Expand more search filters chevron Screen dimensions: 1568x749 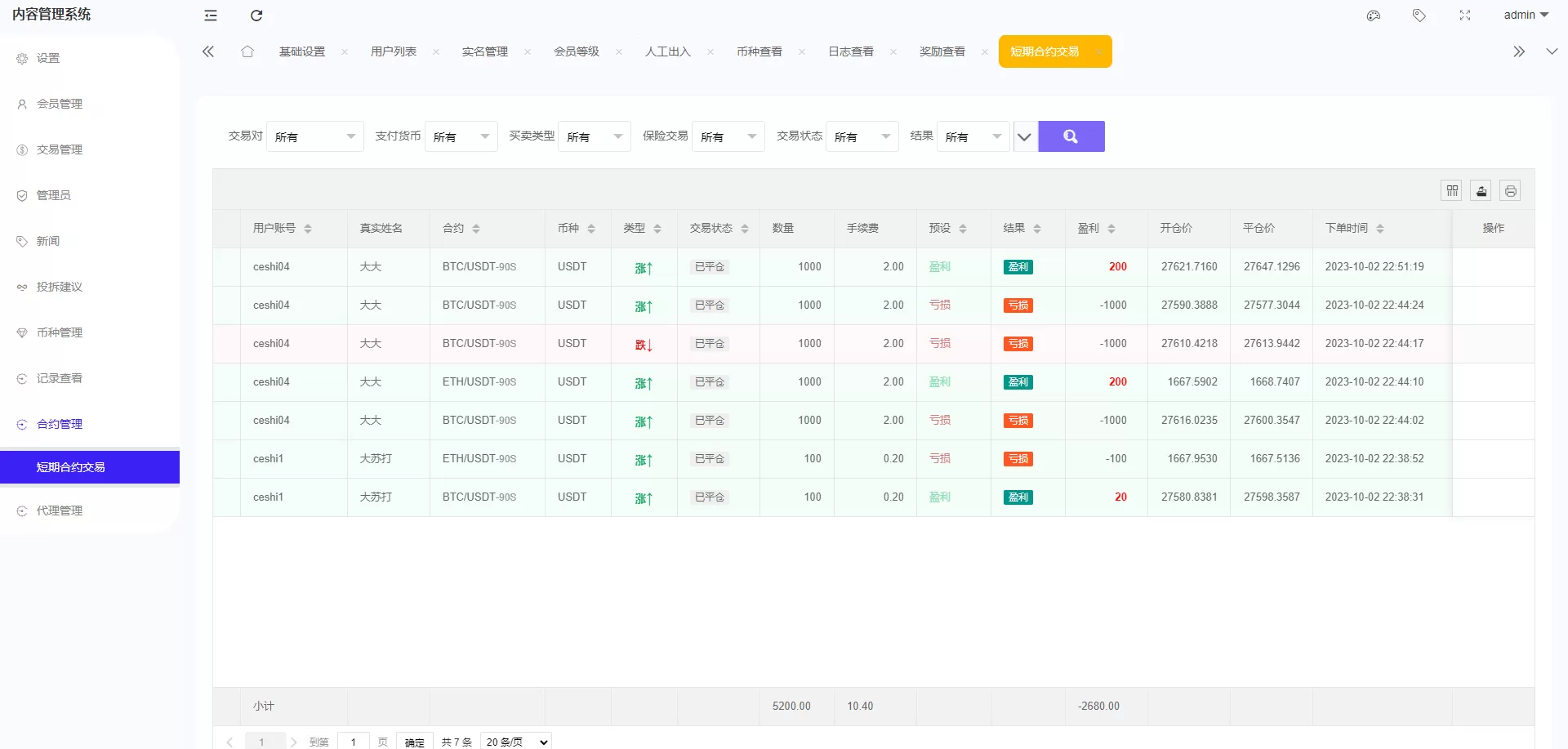click(1024, 136)
